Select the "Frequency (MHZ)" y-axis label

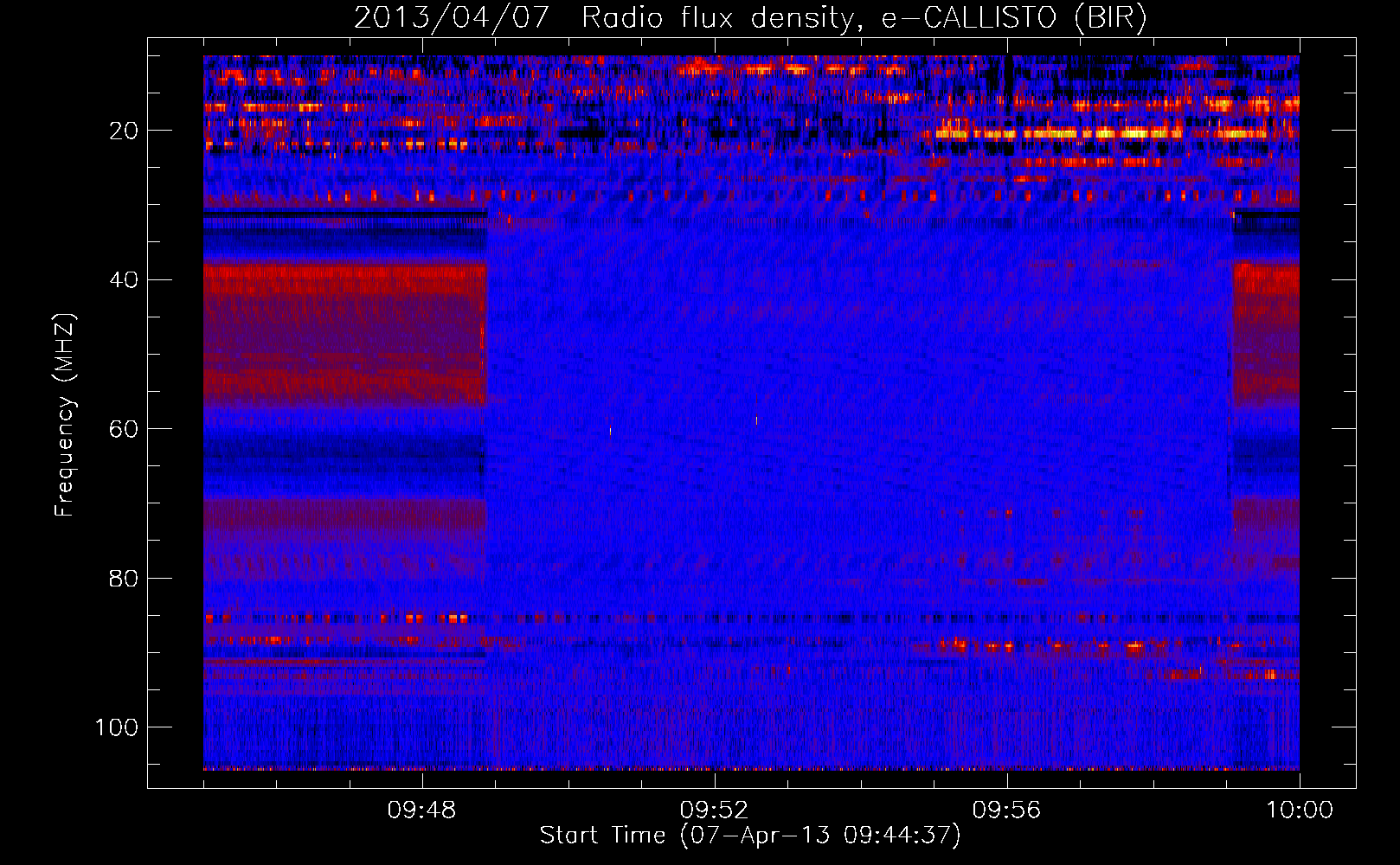65,415
